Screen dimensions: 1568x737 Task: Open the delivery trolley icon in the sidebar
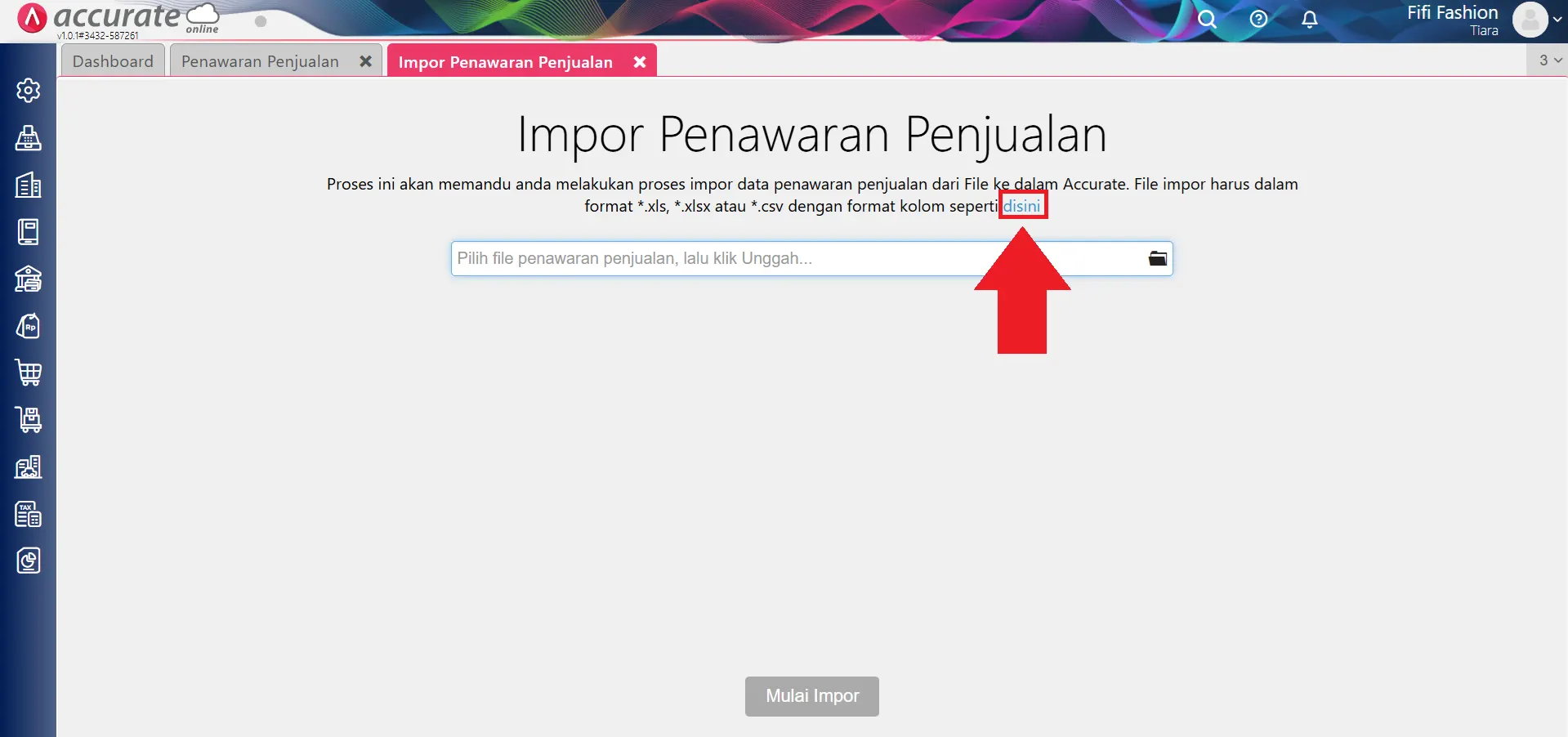point(29,420)
